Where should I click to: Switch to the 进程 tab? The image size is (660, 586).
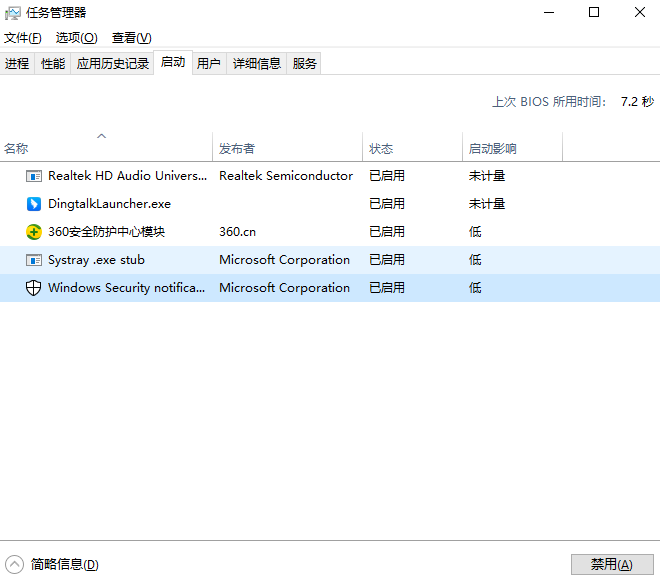17,64
